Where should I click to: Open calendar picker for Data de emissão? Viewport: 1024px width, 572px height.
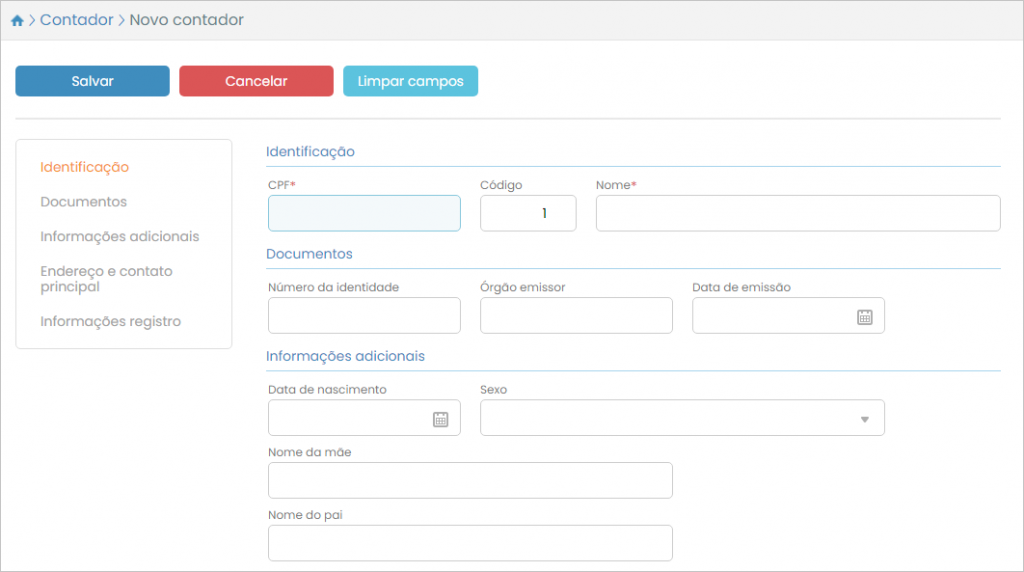tap(865, 316)
